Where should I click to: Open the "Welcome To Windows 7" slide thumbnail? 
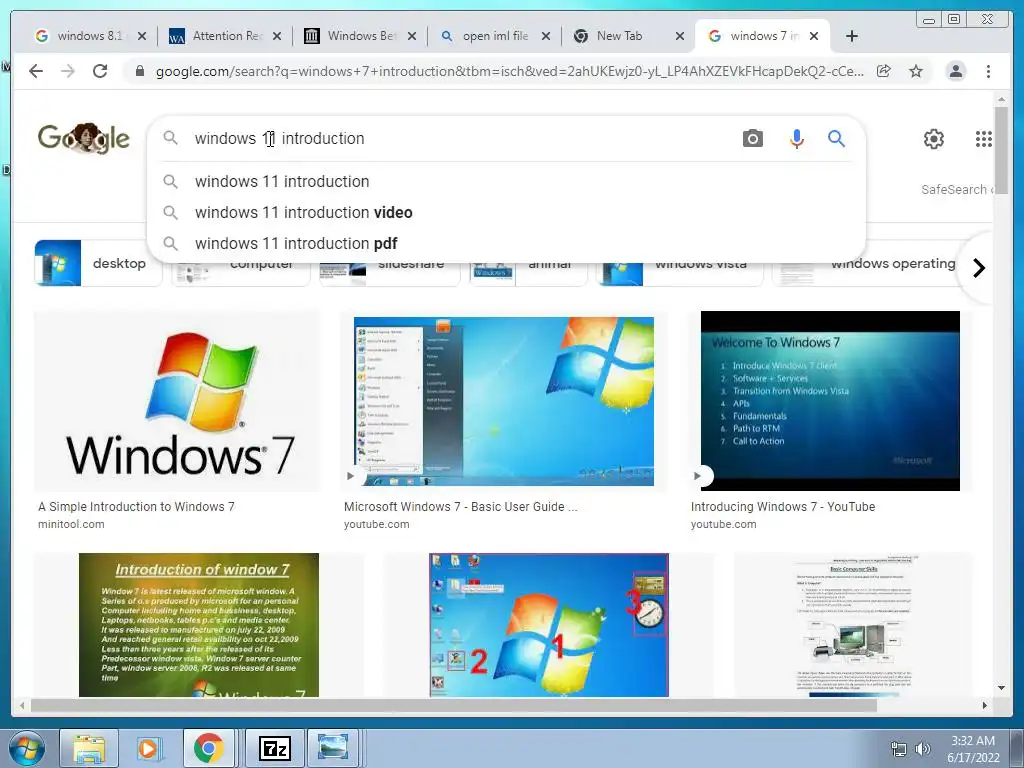pos(830,401)
